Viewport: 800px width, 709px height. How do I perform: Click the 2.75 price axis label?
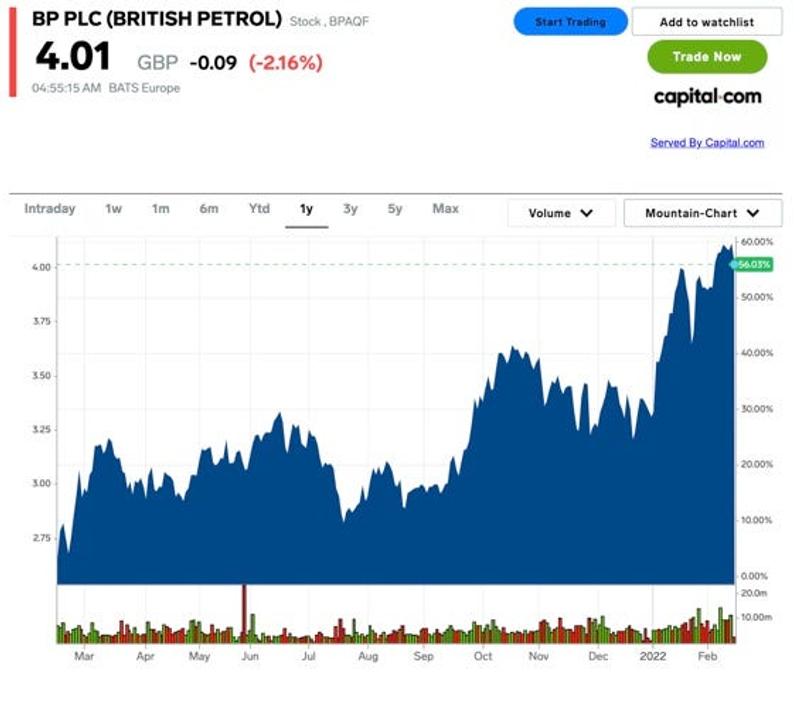click(x=41, y=538)
